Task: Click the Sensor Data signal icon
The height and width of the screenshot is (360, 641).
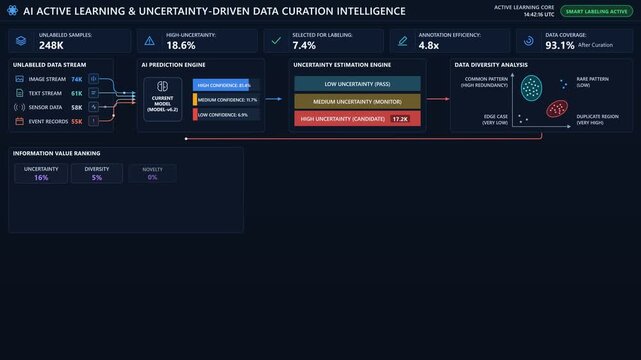Action: tap(20, 107)
